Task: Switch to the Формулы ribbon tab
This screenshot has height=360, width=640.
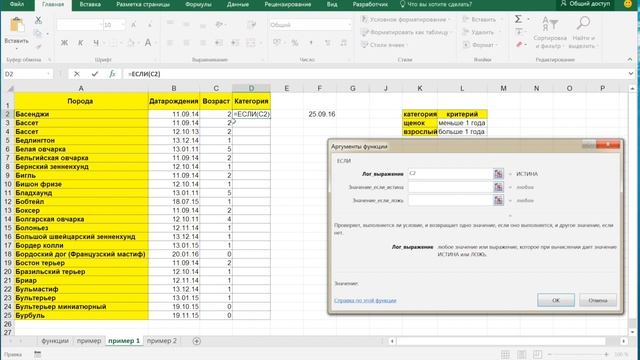Action: click(x=198, y=4)
